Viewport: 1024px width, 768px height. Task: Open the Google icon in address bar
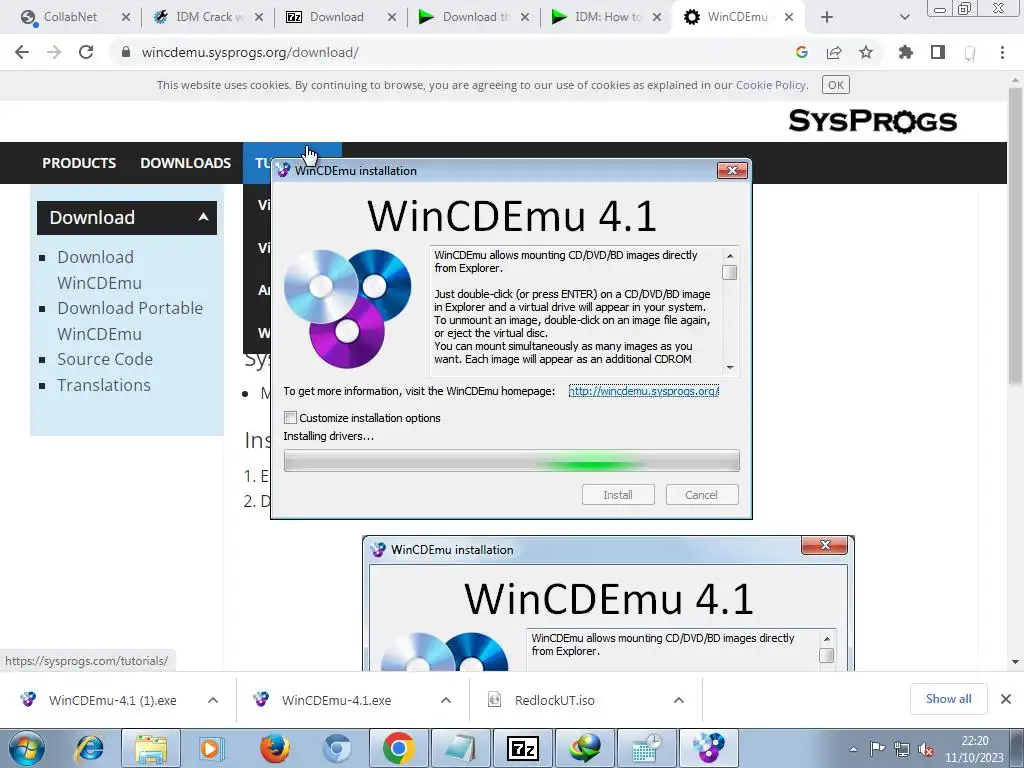tap(802, 52)
